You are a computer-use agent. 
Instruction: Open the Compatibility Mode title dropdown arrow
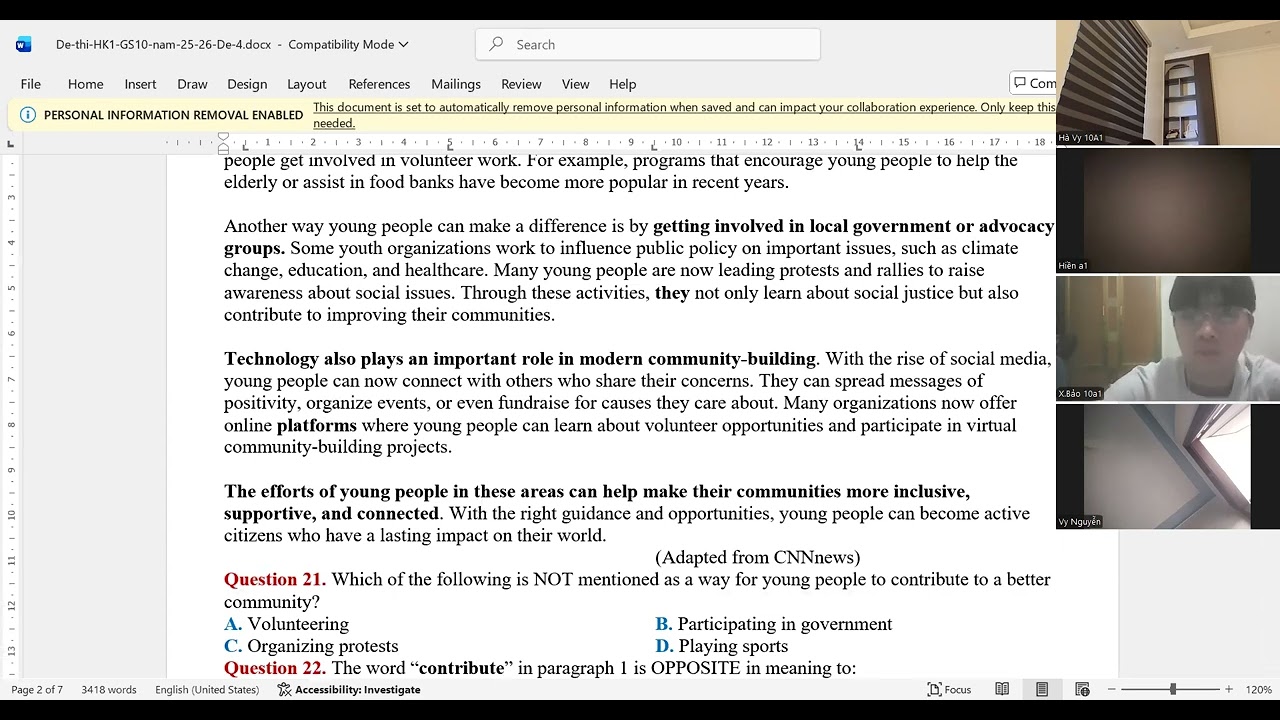[403, 44]
